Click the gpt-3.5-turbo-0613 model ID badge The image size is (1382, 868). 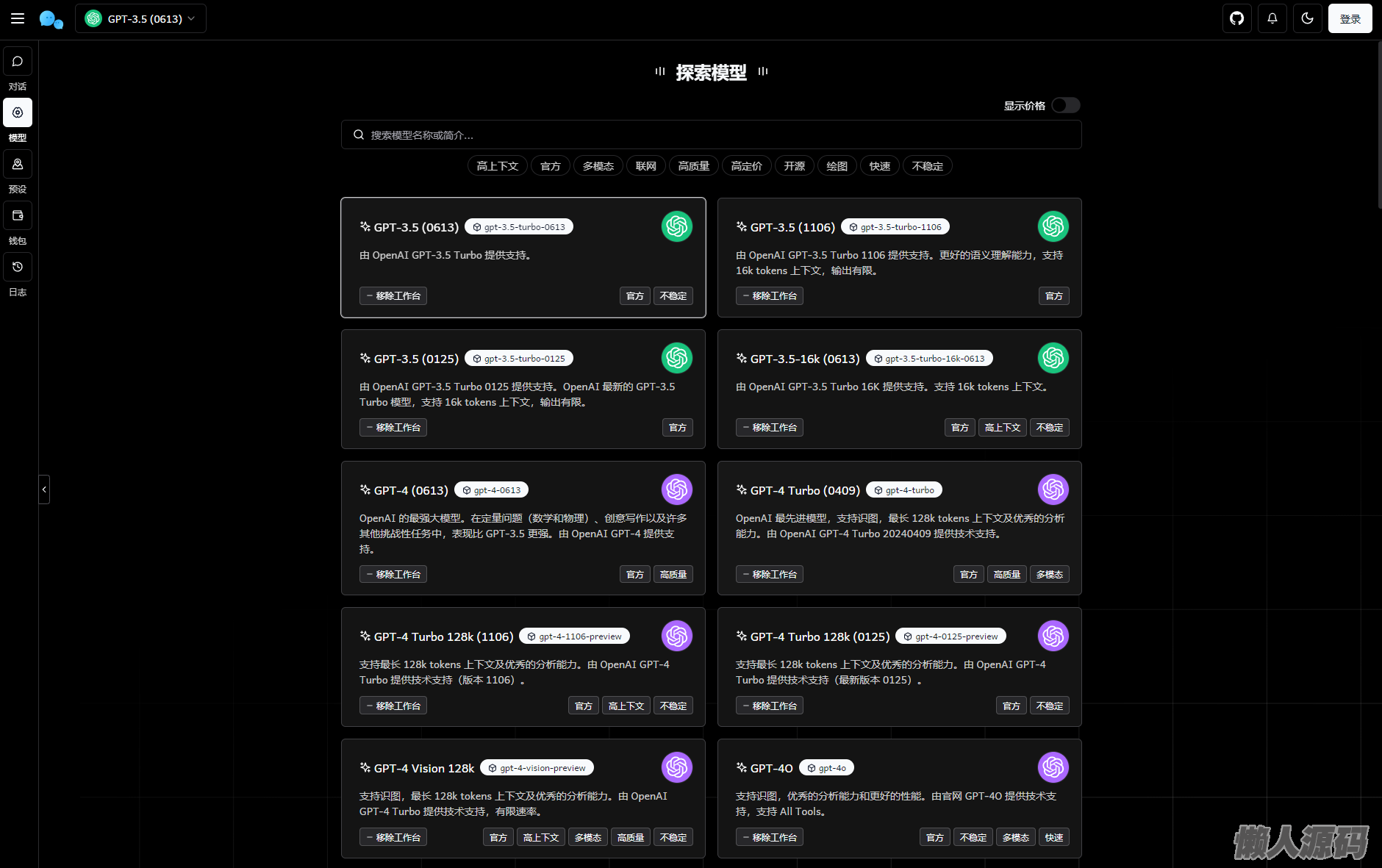click(519, 227)
